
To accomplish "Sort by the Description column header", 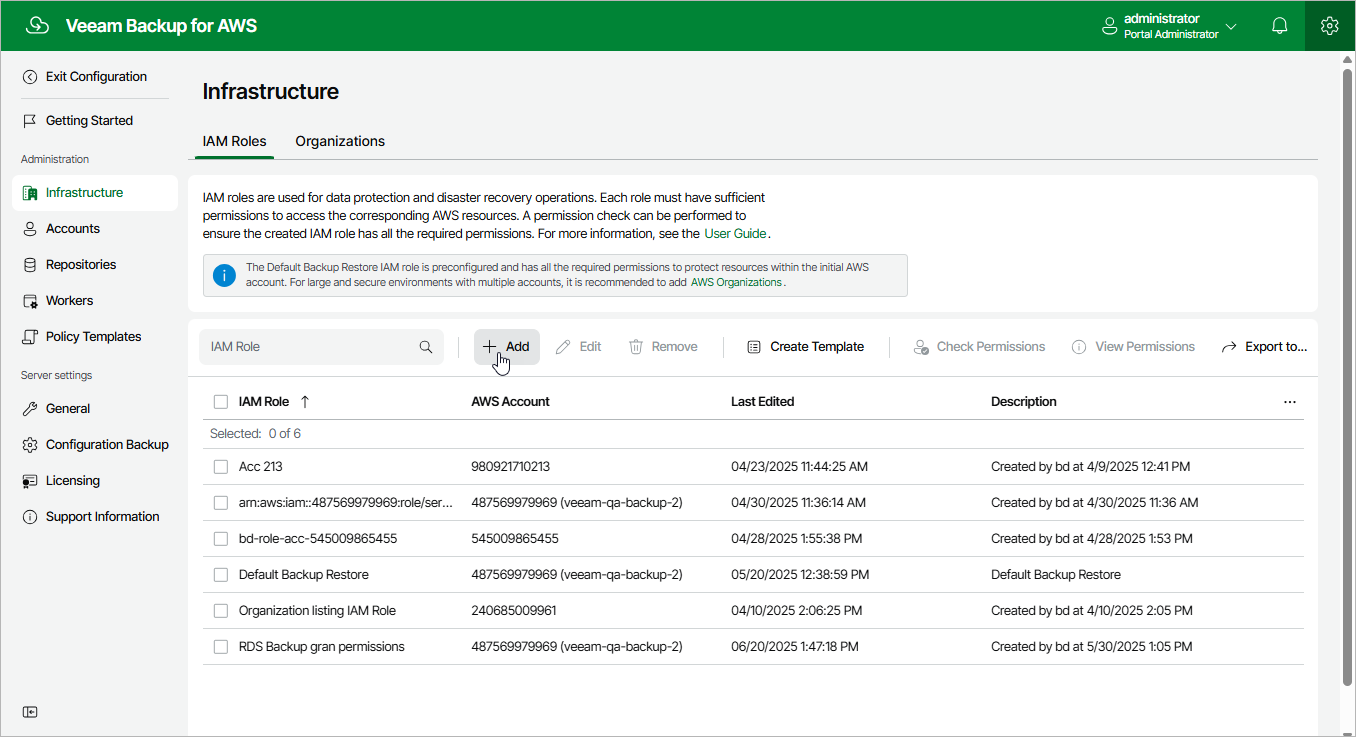I will (1024, 402).
